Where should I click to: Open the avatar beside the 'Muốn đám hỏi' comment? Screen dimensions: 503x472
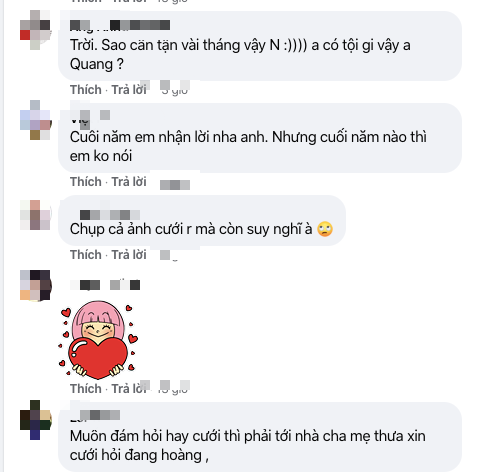pyautogui.click(x=35, y=420)
